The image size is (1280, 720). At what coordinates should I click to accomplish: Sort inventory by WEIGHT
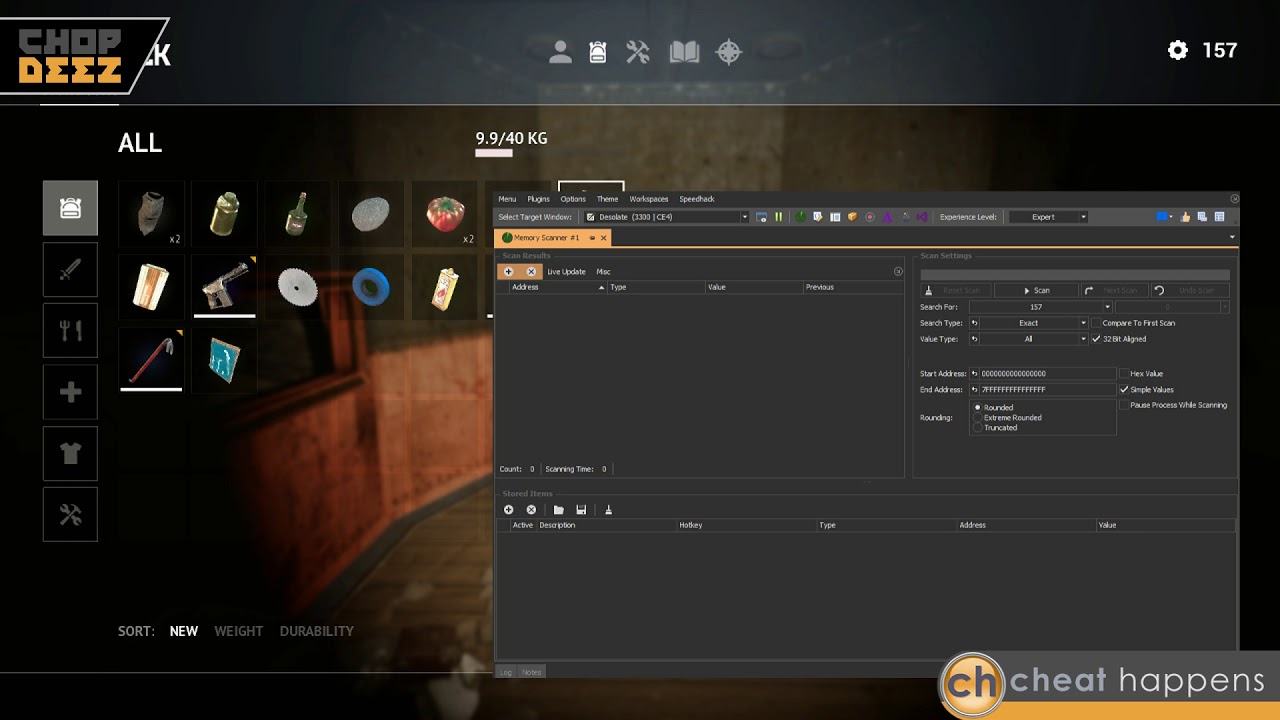[x=238, y=631]
